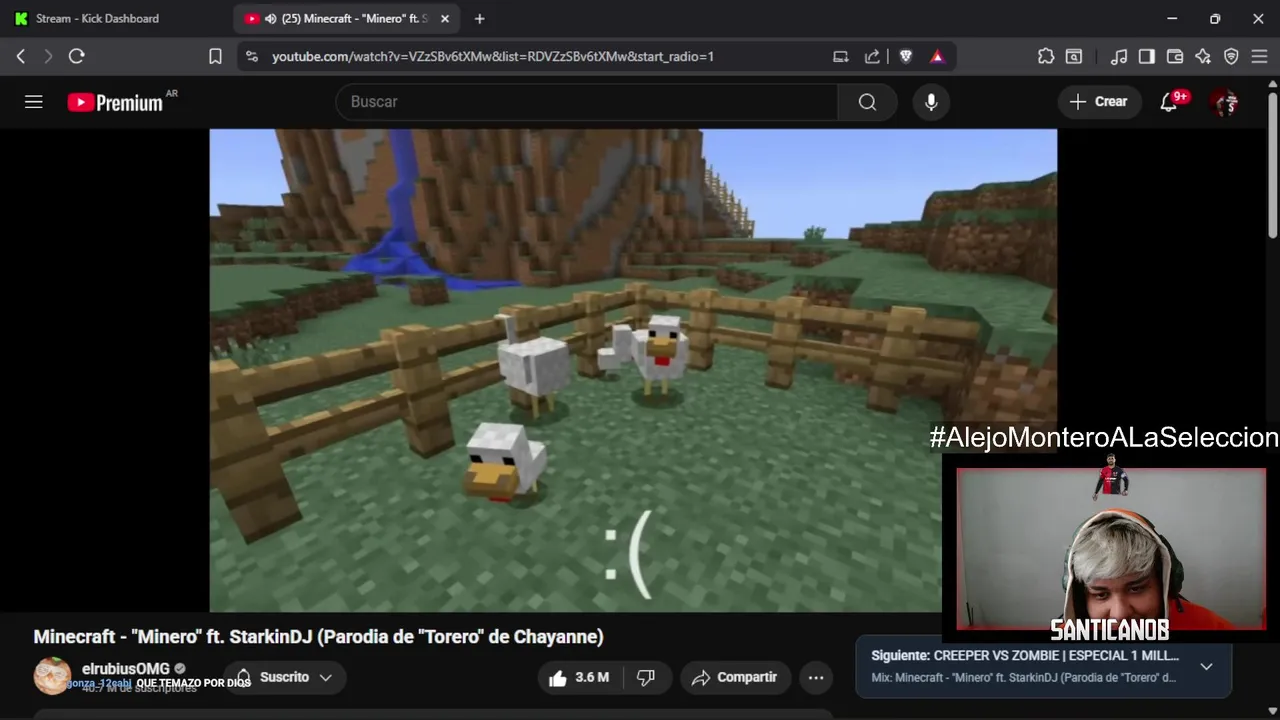The width and height of the screenshot is (1280, 720).
Task: Open Brave Rewards triangle icon
Action: pos(937,57)
